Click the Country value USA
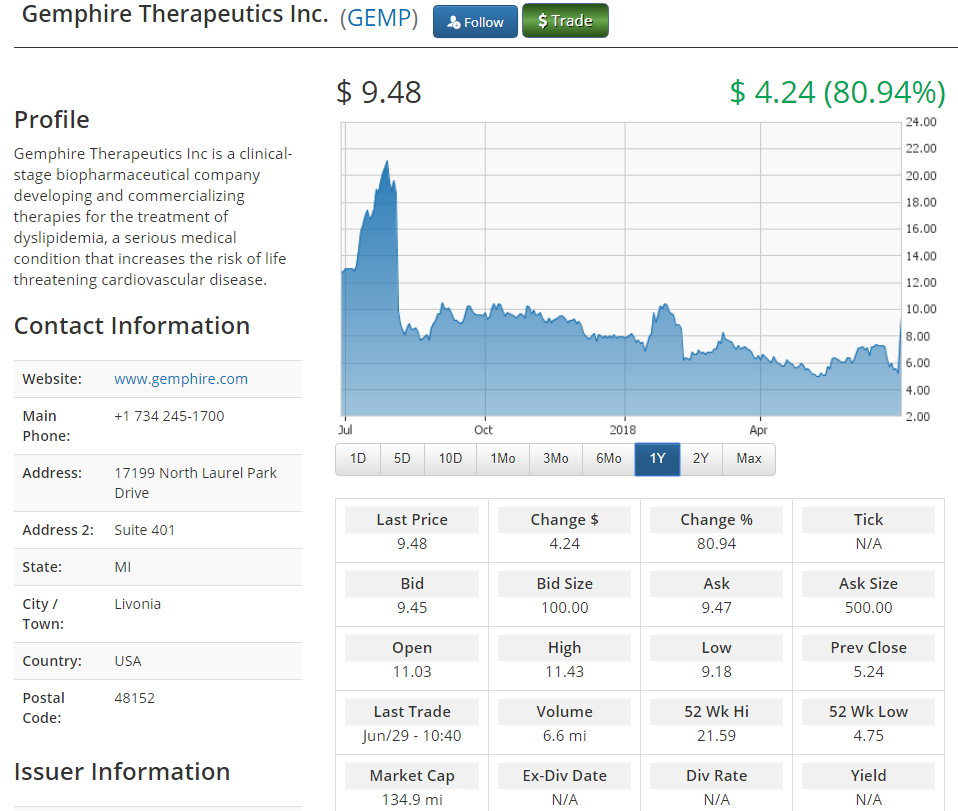 click(x=128, y=661)
